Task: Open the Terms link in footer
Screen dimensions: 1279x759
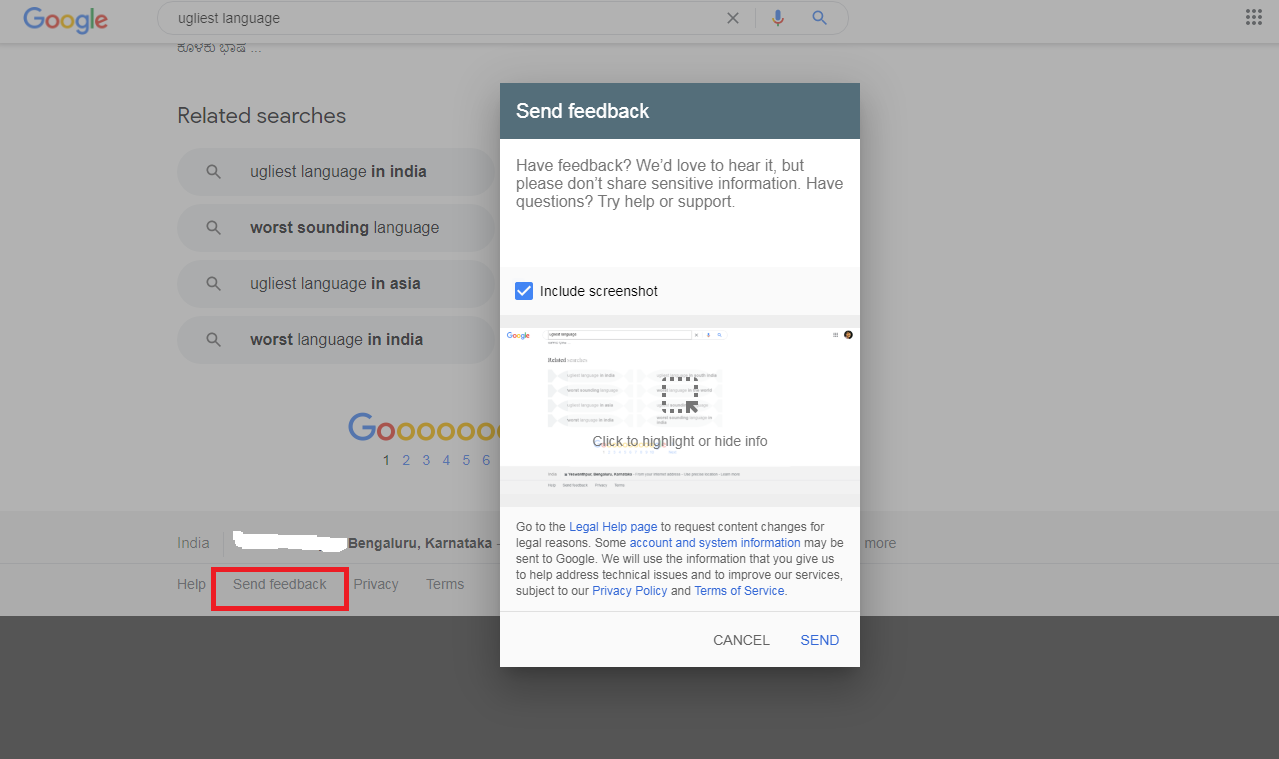Action: [445, 584]
